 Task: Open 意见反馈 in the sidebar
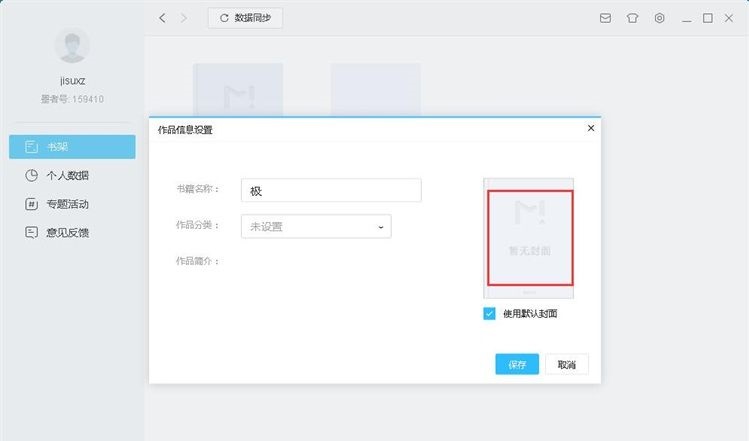pos(72,233)
